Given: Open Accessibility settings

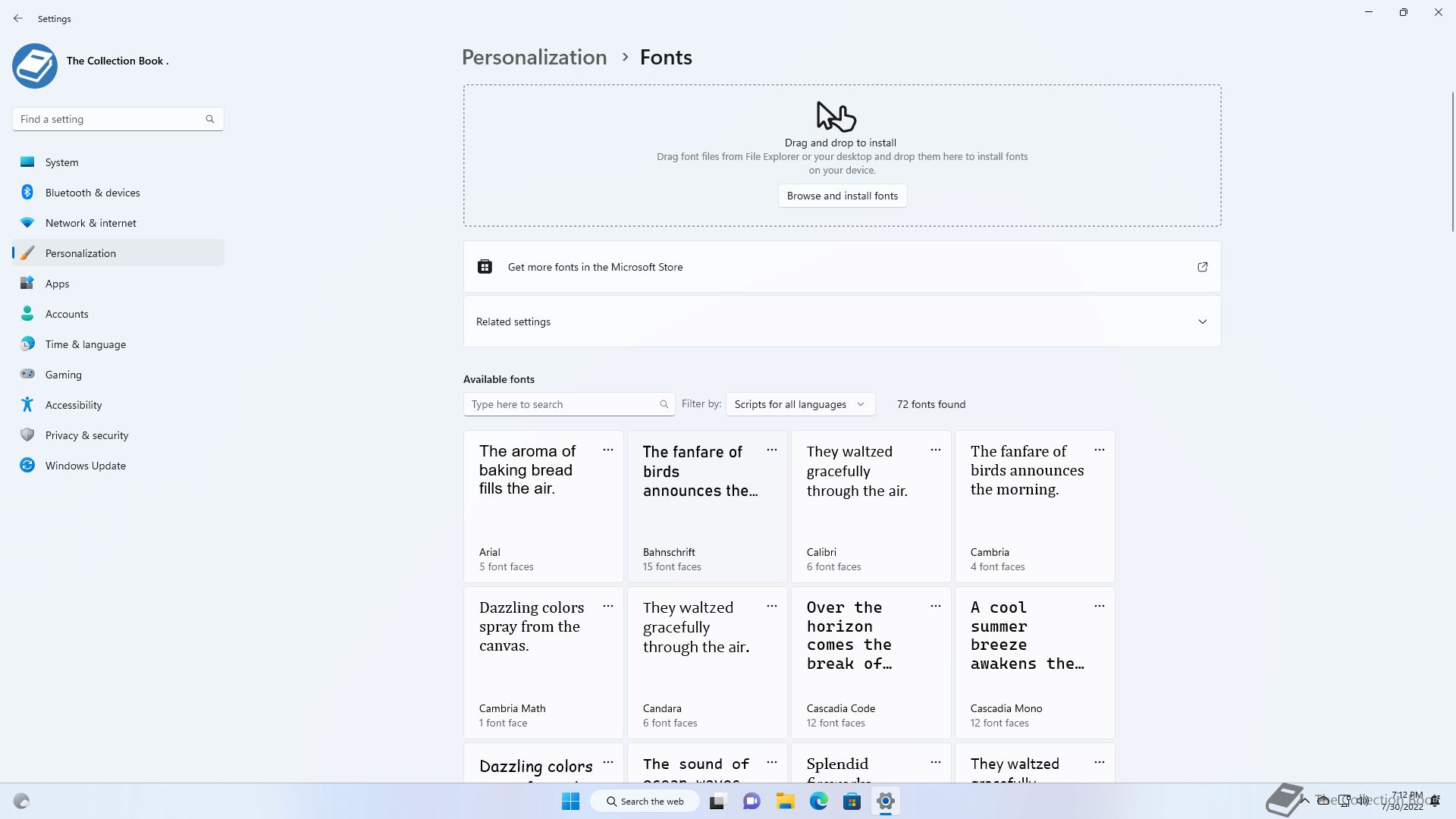Looking at the screenshot, I should (x=118, y=405).
